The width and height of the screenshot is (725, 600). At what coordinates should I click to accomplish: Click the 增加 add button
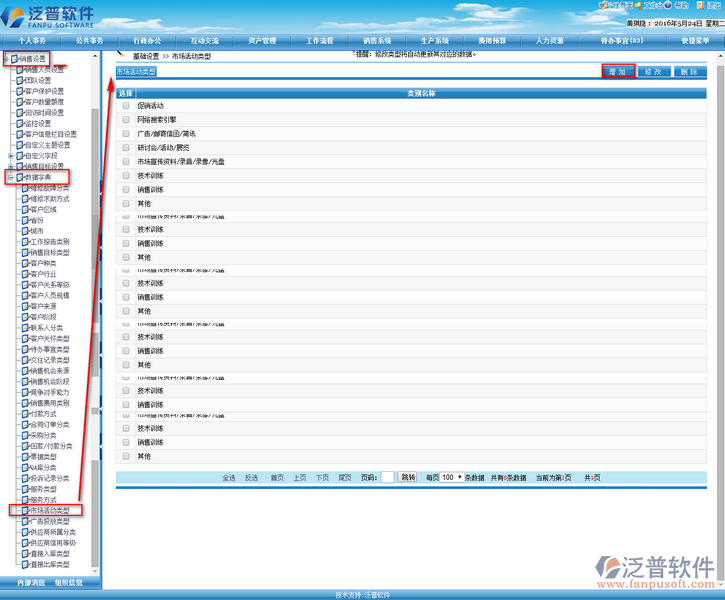click(x=617, y=72)
